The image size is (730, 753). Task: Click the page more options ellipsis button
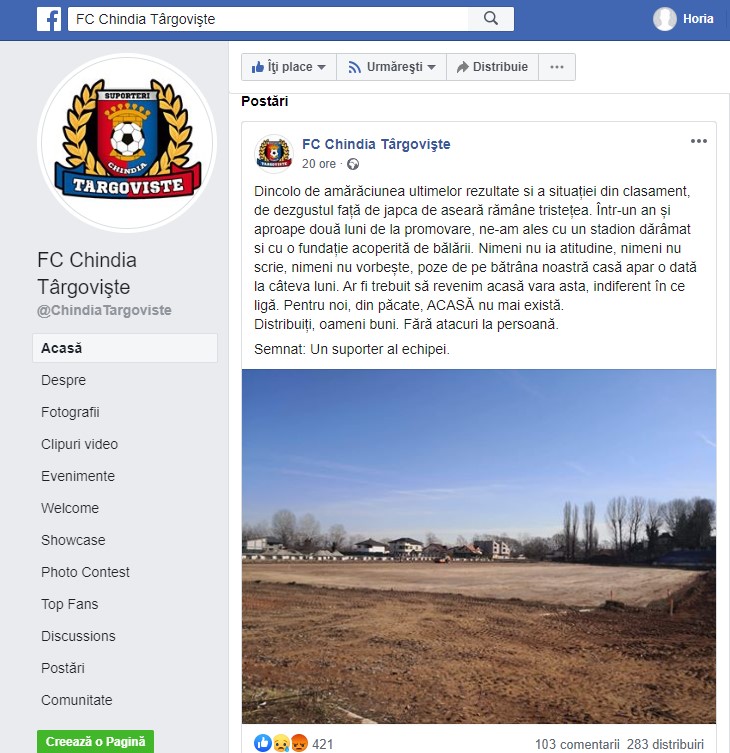click(557, 67)
